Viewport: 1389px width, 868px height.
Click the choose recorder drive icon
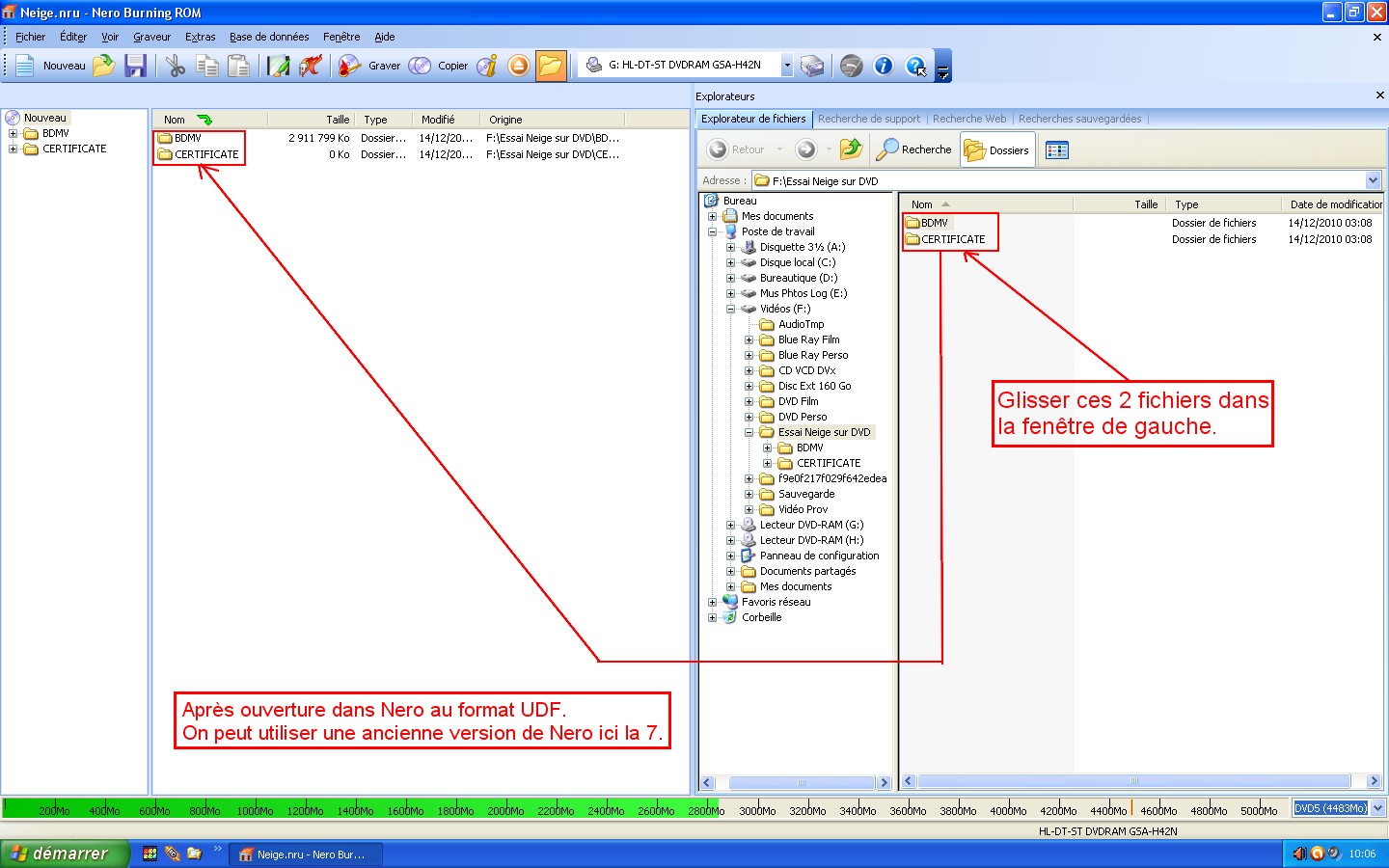[x=813, y=66]
